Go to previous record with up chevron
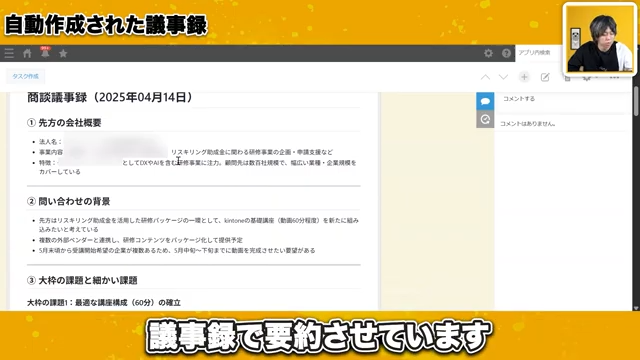This screenshot has height=360, width=640. coord(485,77)
